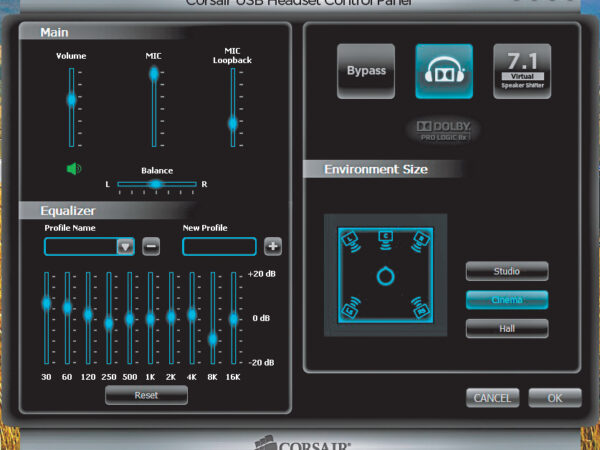Click the listener circle in room center

(x=385, y=275)
